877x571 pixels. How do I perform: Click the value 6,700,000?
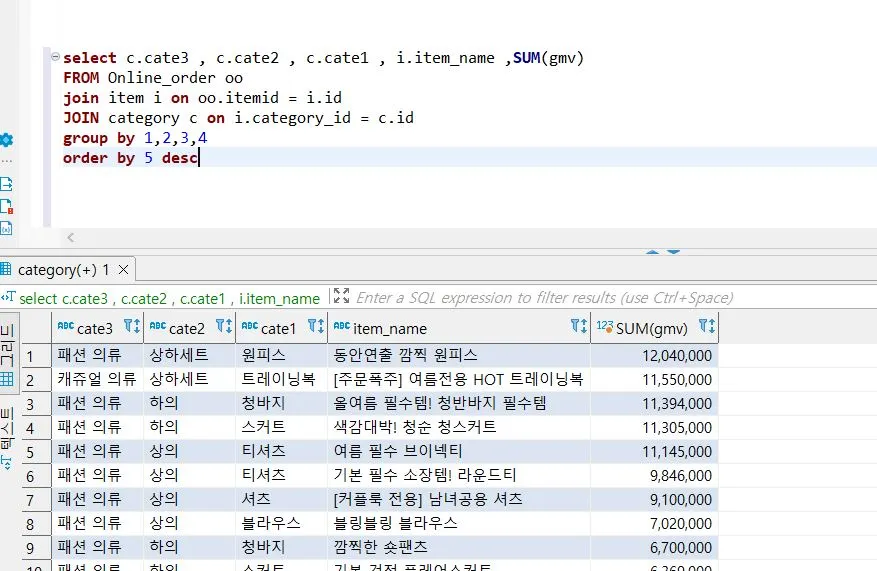(x=681, y=548)
